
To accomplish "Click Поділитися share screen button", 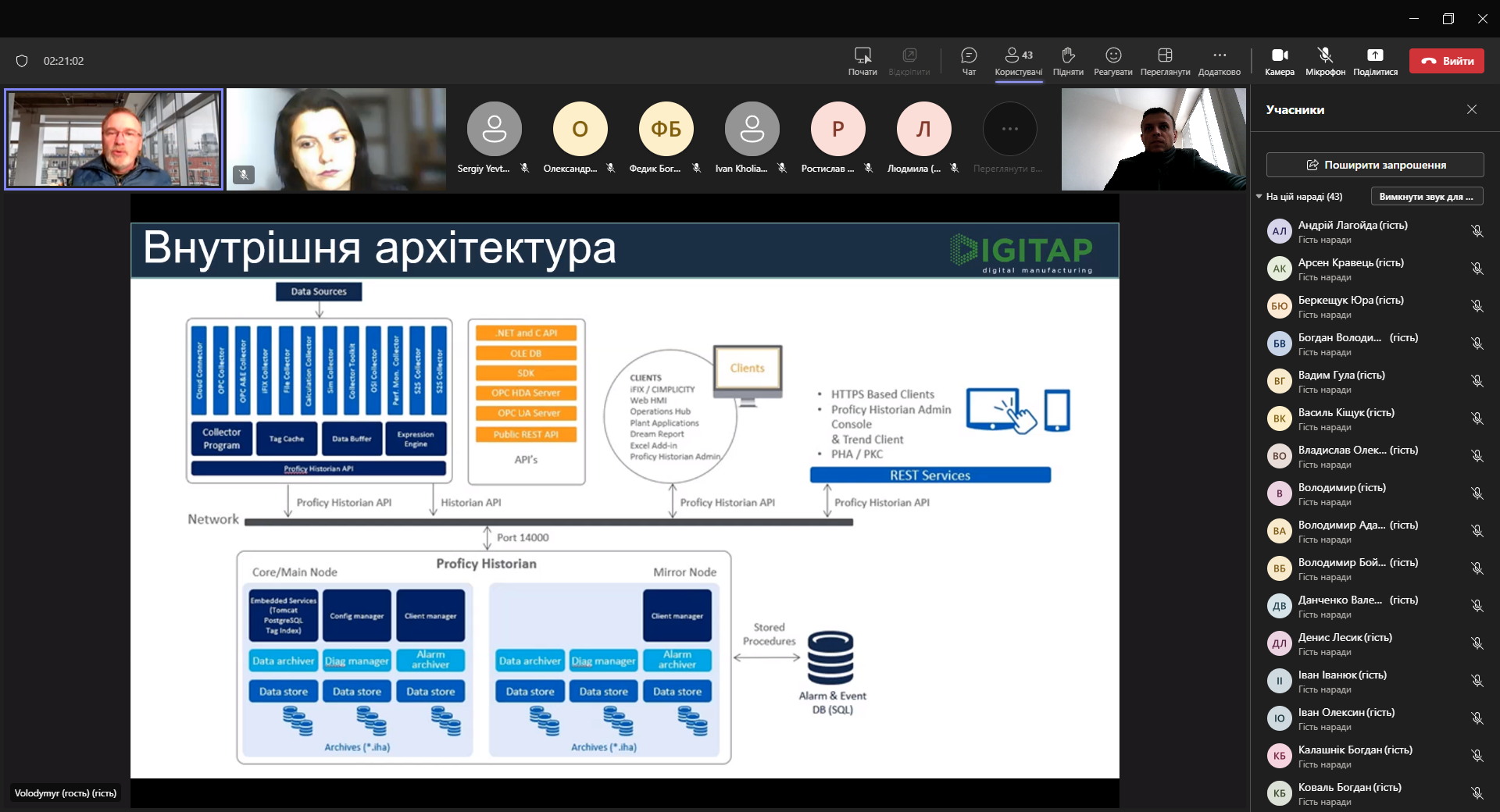I will pos(1375,61).
